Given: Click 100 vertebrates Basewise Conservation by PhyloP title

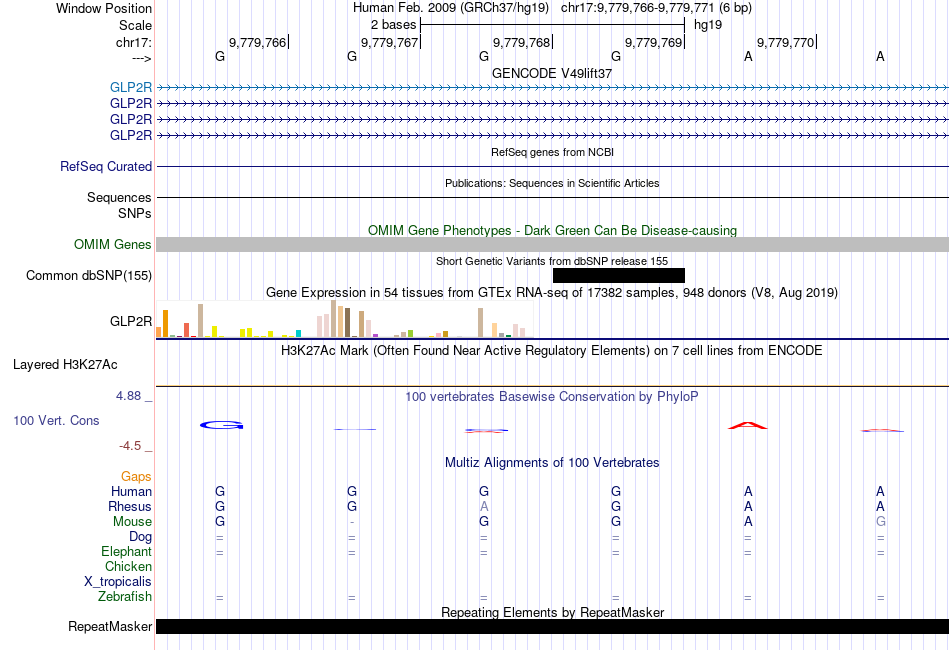Looking at the screenshot, I should coord(552,397).
